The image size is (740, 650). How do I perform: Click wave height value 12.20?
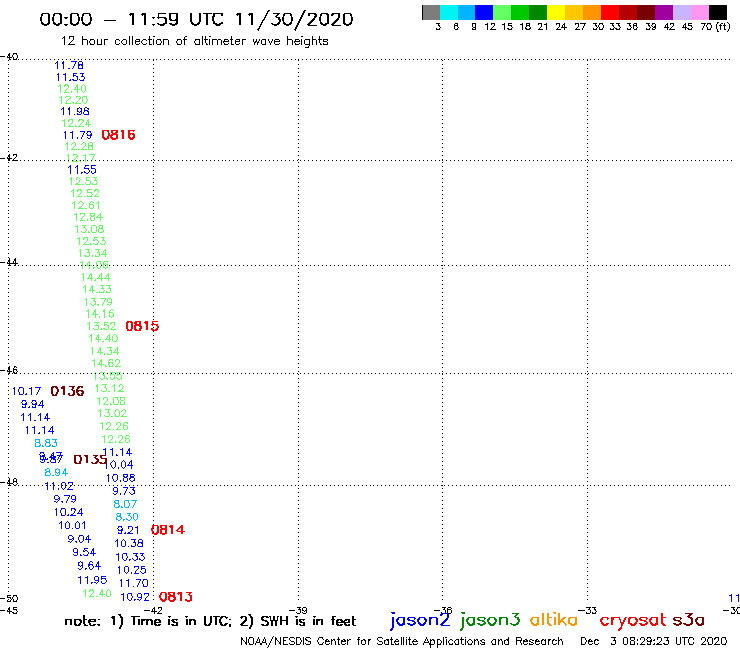pyautogui.click(x=73, y=100)
